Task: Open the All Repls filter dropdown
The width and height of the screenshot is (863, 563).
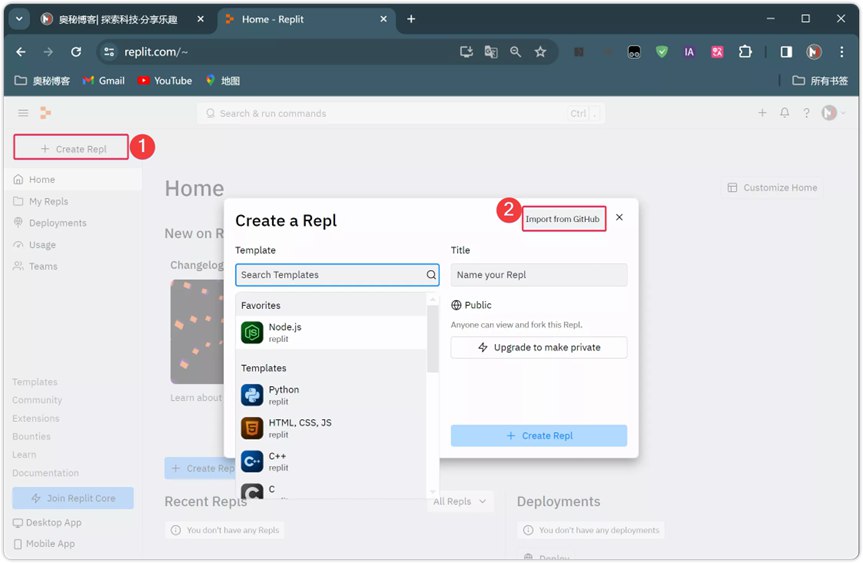Action: tap(460, 501)
